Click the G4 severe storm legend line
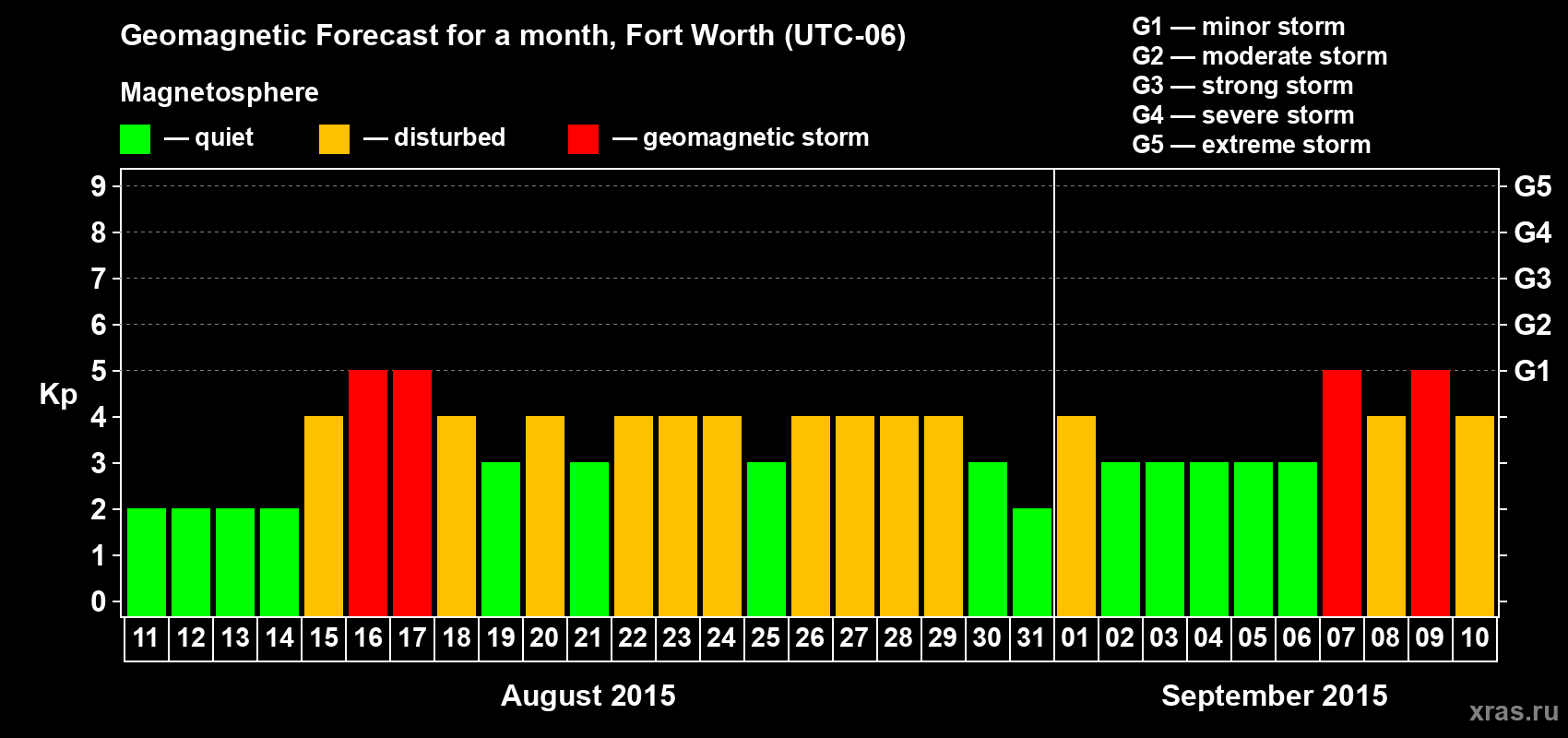This screenshot has width=1568, height=738. (x=1243, y=115)
